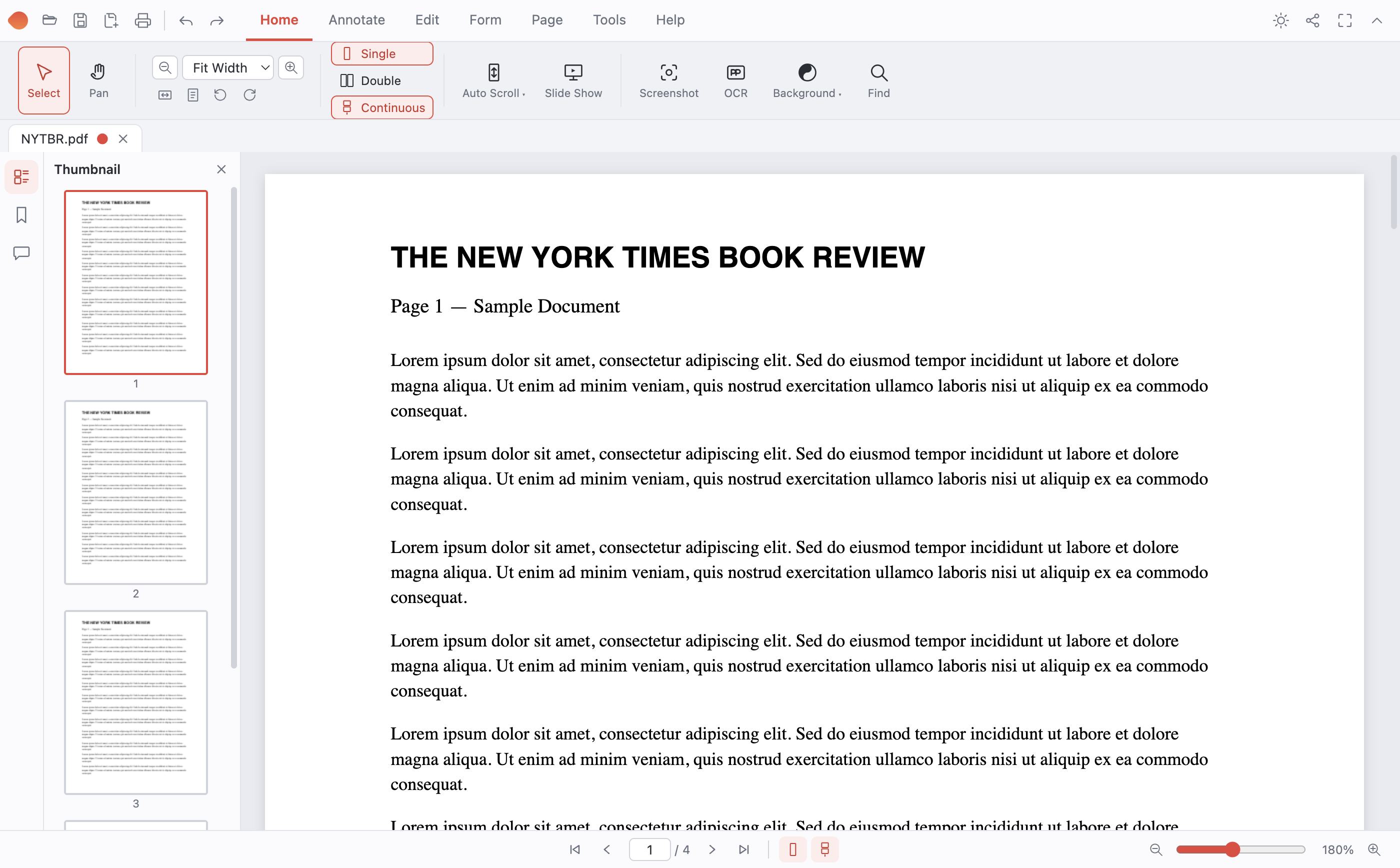Open the Comments sidebar panel
The image size is (1400, 868).
pyautogui.click(x=21, y=253)
